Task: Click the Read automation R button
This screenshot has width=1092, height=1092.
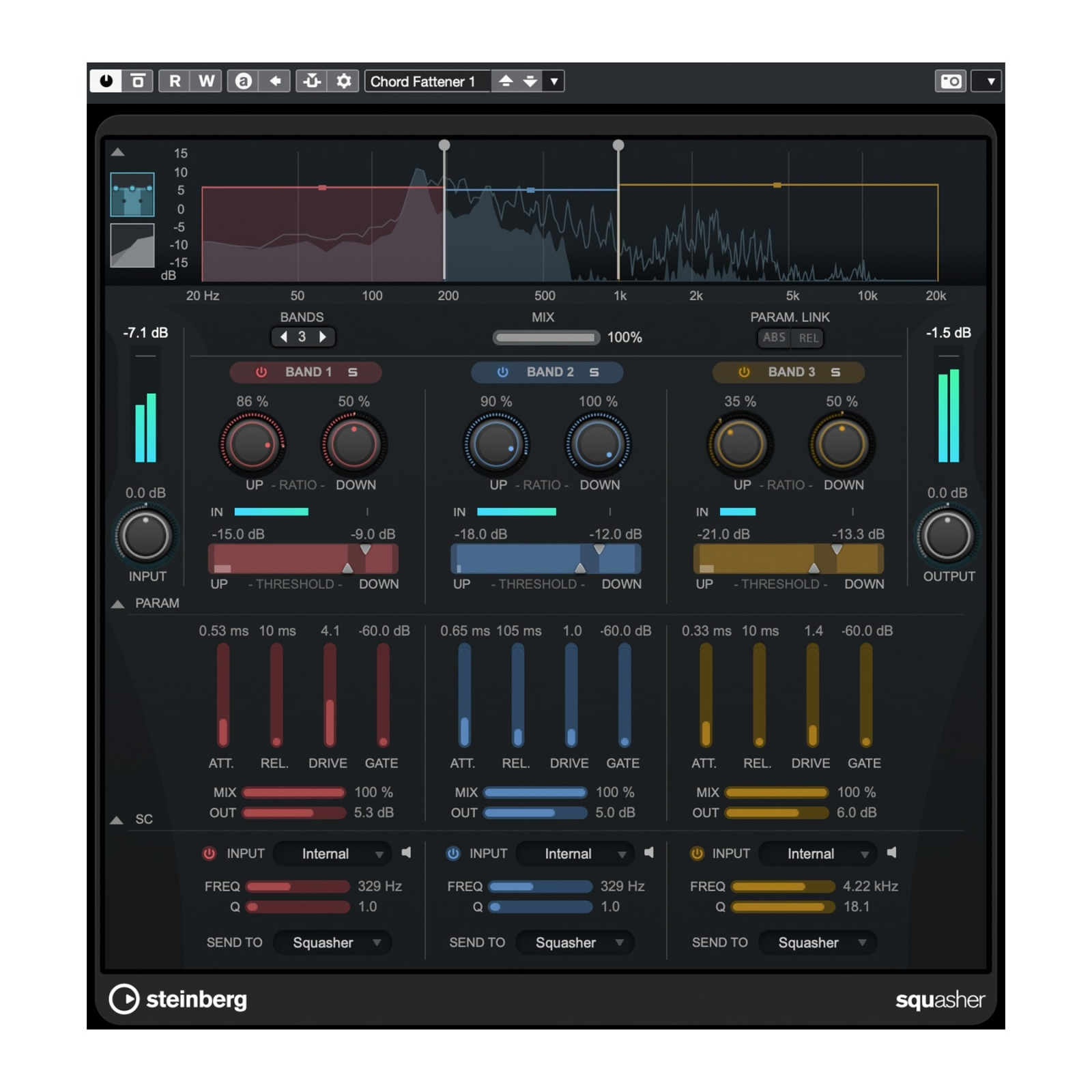Action: [x=175, y=81]
